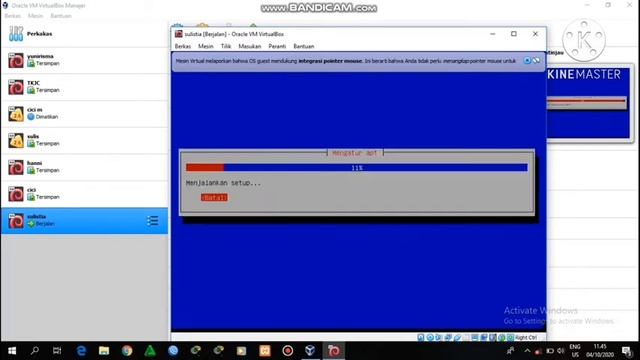The width and height of the screenshot is (640, 360).
Task: Switch to the running VM taskbar icon
Action: 333,351
